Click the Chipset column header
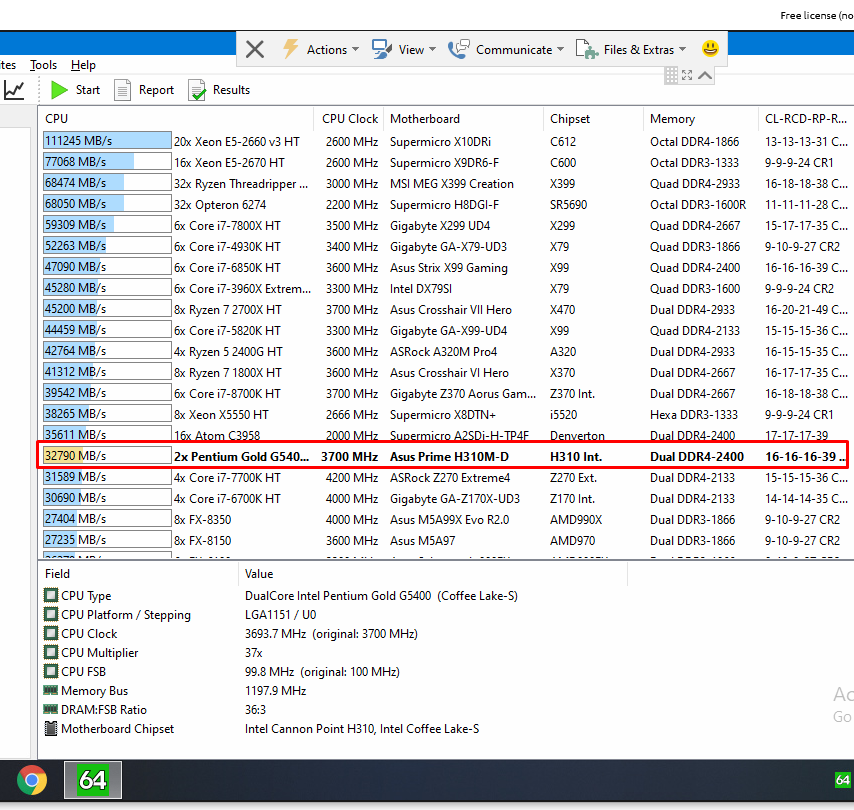 594,119
